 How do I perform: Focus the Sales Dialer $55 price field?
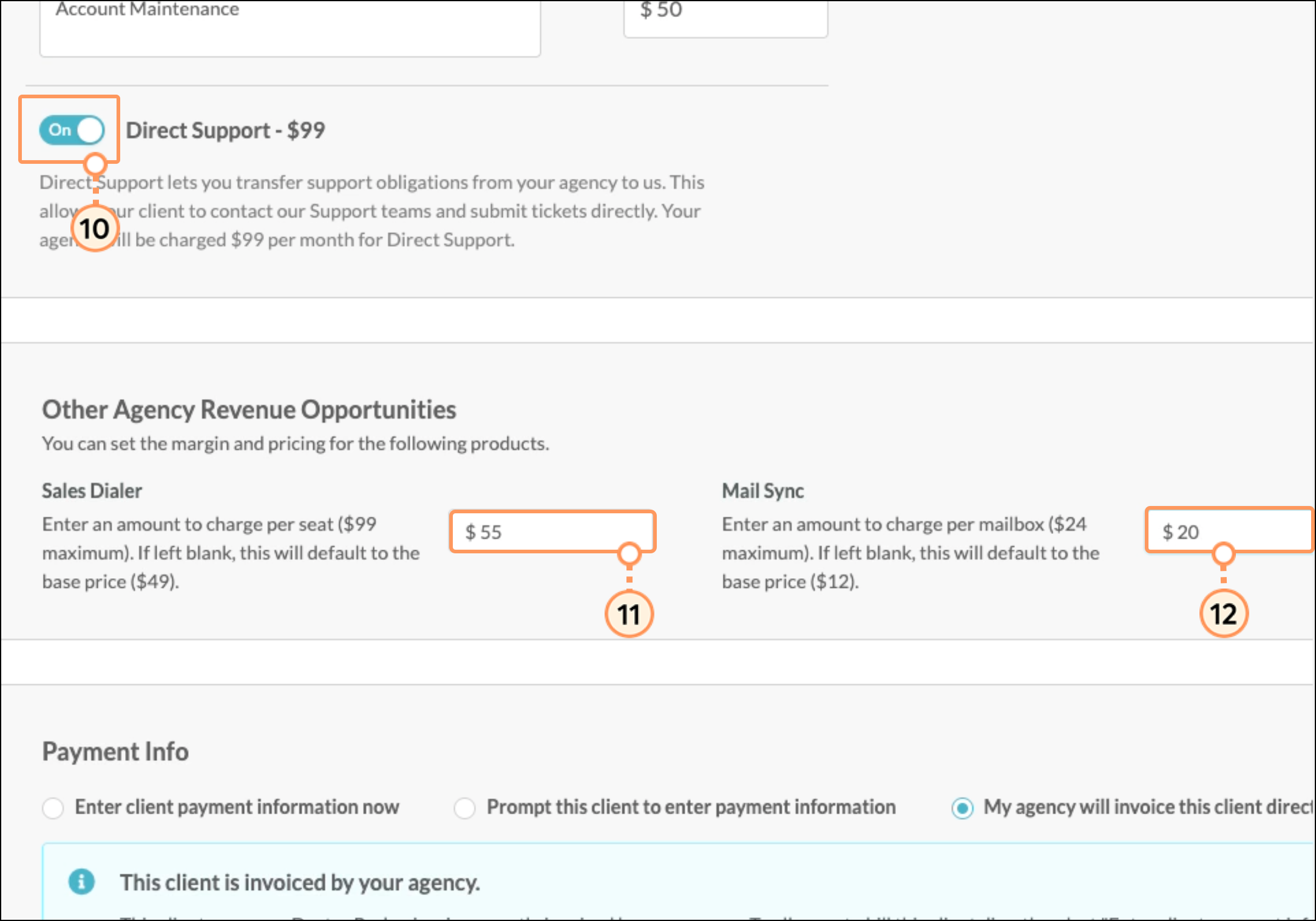click(552, 532)
